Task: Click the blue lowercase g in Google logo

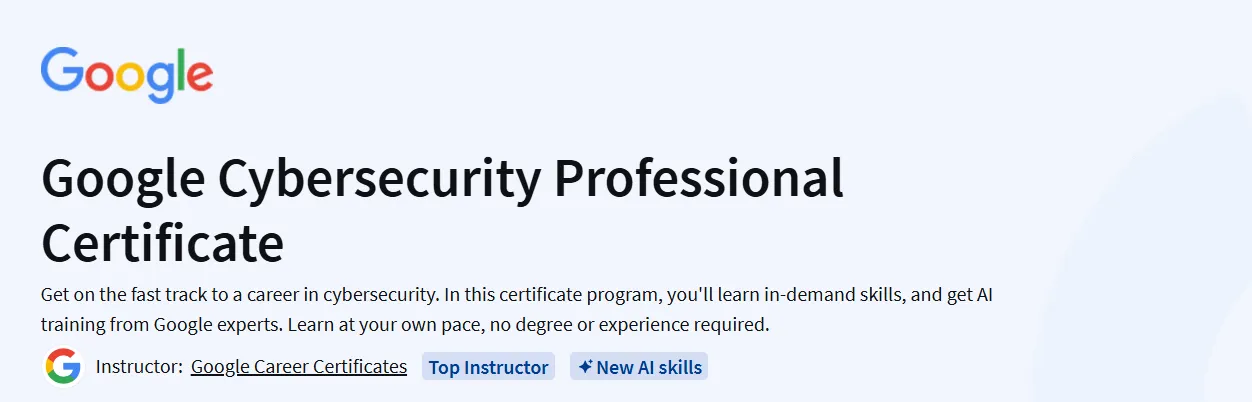Action: tap(161, 82)
